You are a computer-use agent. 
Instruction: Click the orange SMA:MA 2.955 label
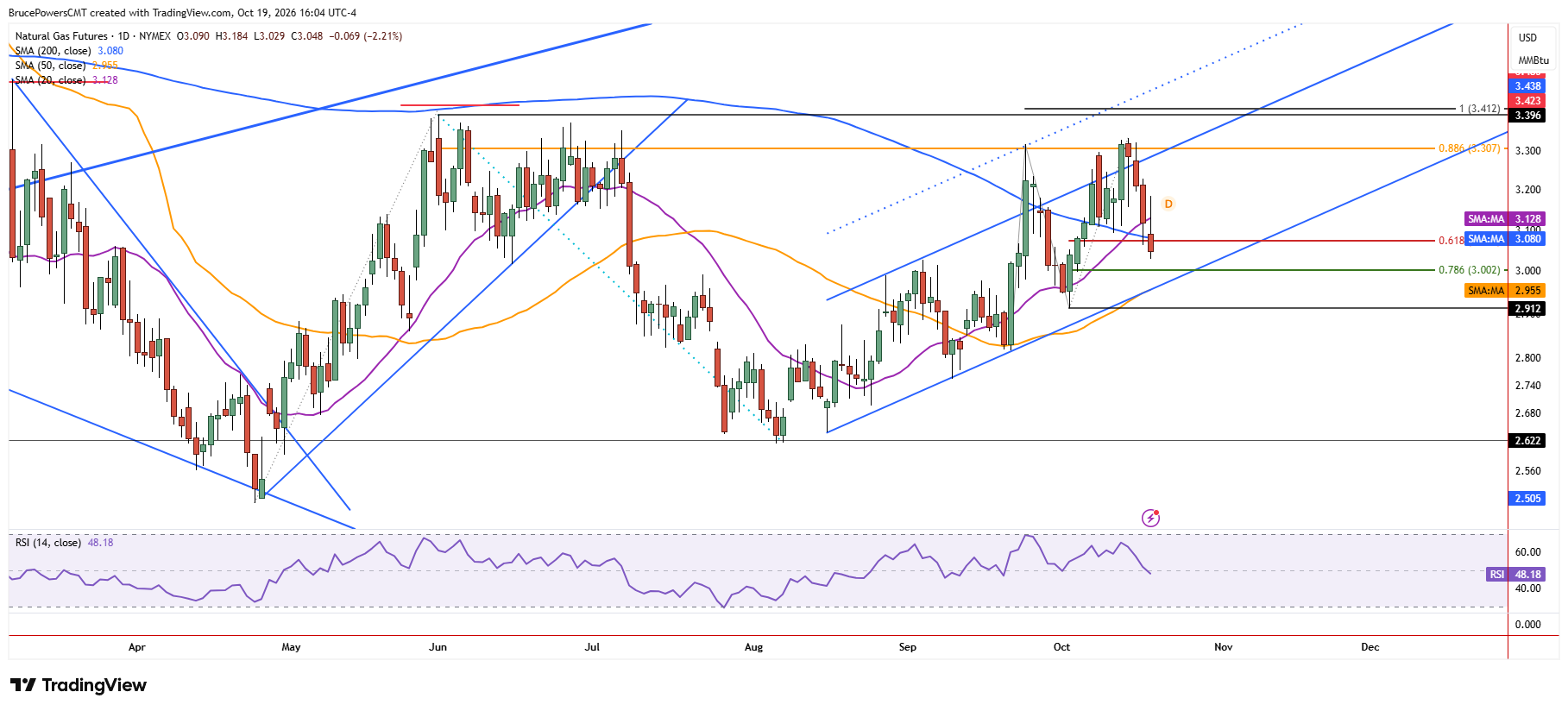[x=1504, y=291]
